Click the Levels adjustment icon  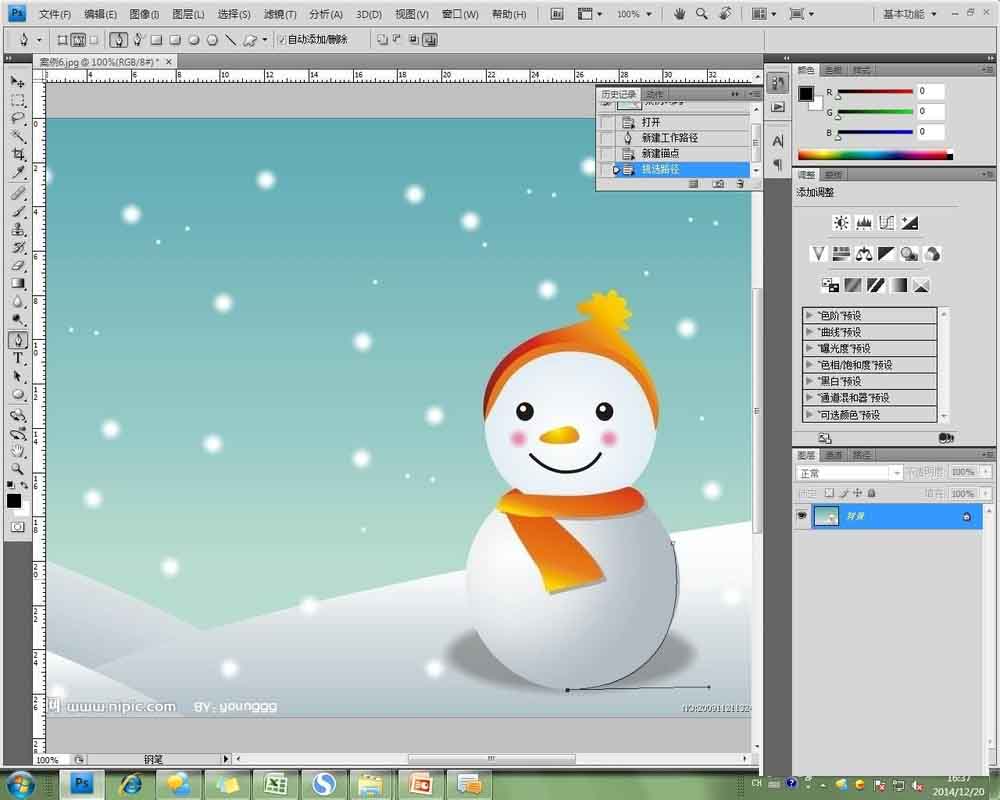coord(864,223)
